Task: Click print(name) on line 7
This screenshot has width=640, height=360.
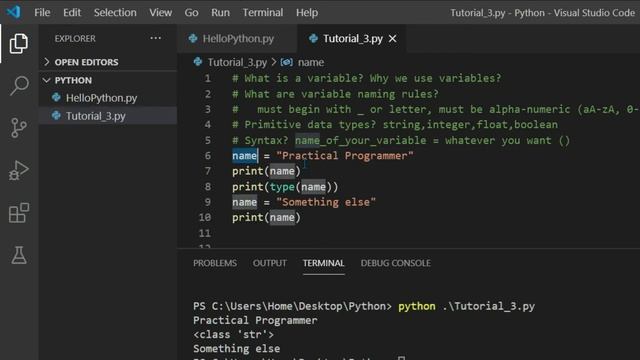Action: coord(266,171)
